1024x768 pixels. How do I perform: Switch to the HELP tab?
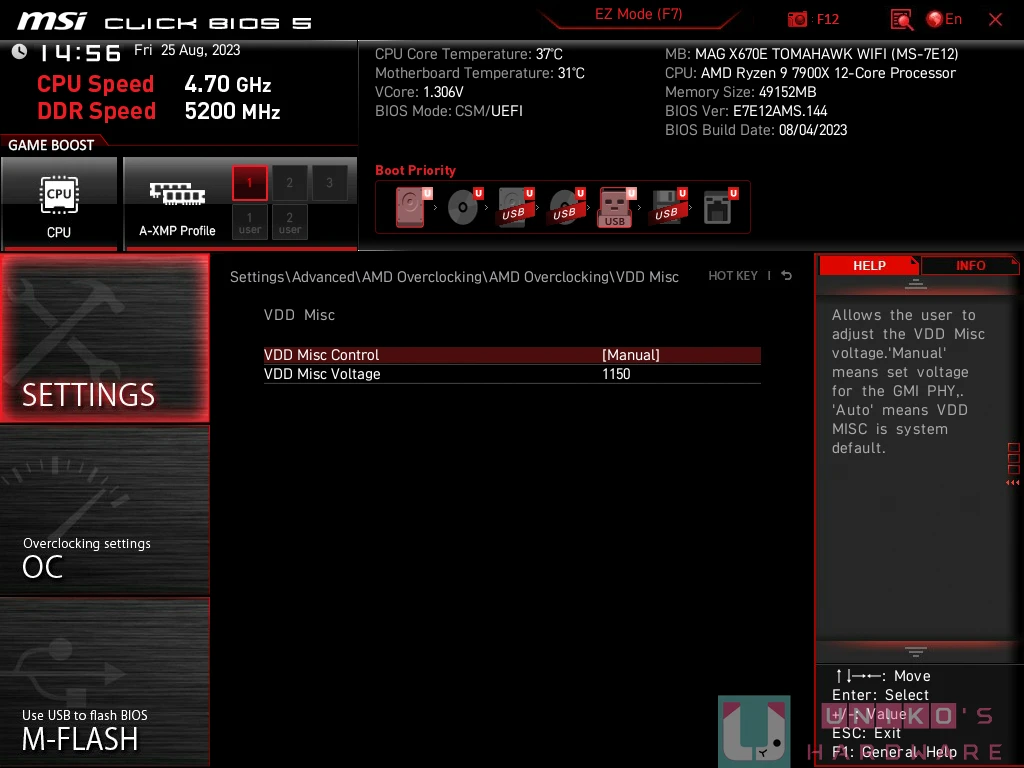tap(869, 265)
